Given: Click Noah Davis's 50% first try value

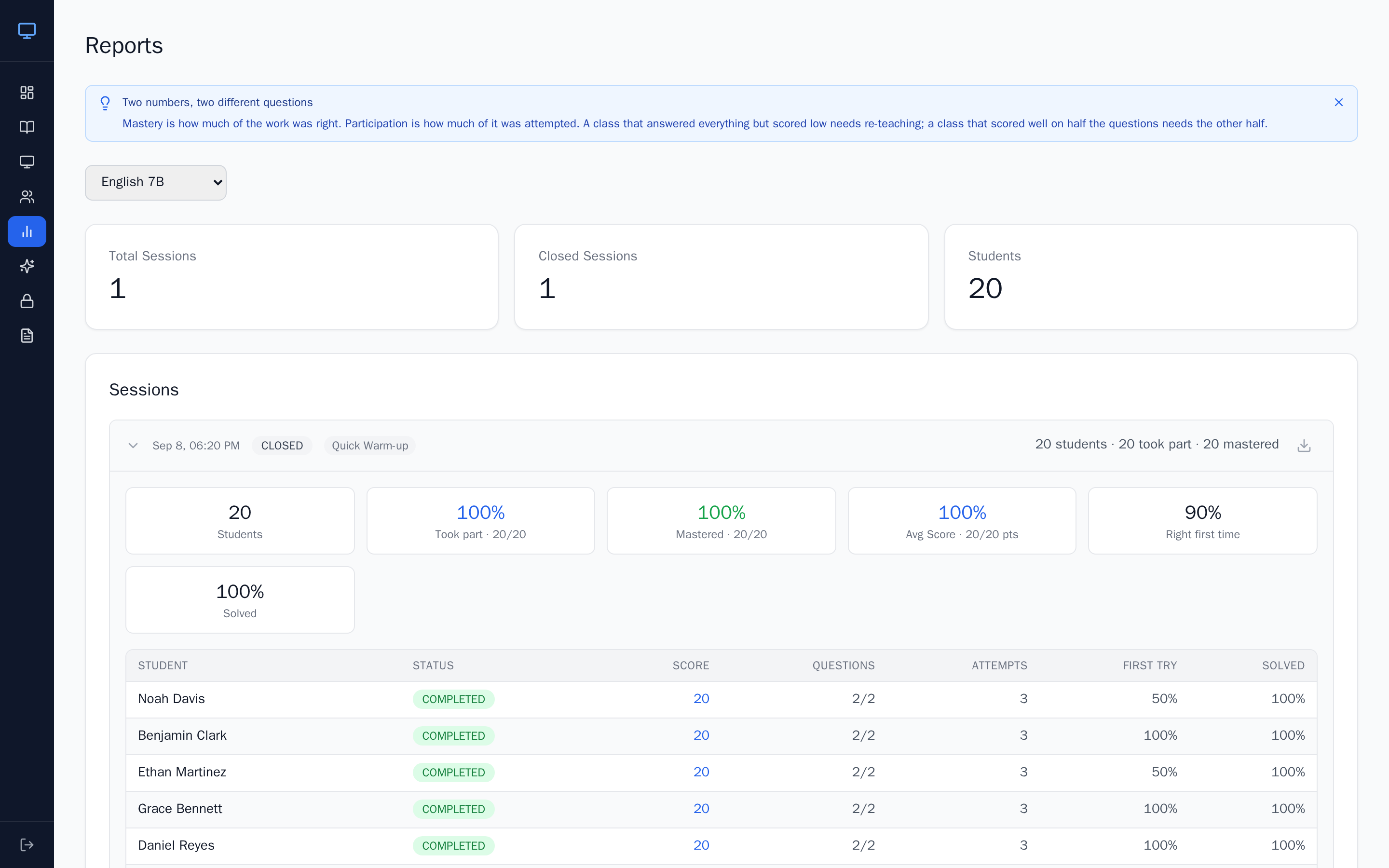Looking at the screenshot, I should coord(1165,699).
